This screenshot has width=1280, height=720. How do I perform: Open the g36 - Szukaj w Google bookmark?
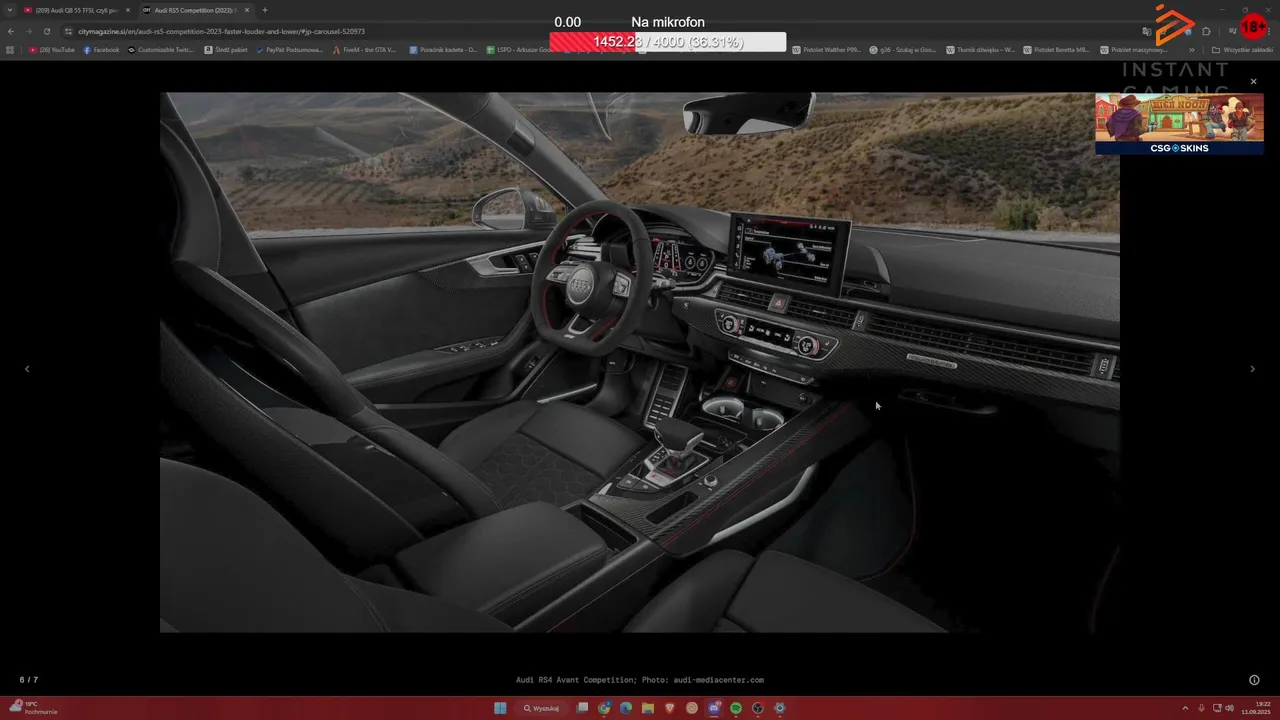904,49
